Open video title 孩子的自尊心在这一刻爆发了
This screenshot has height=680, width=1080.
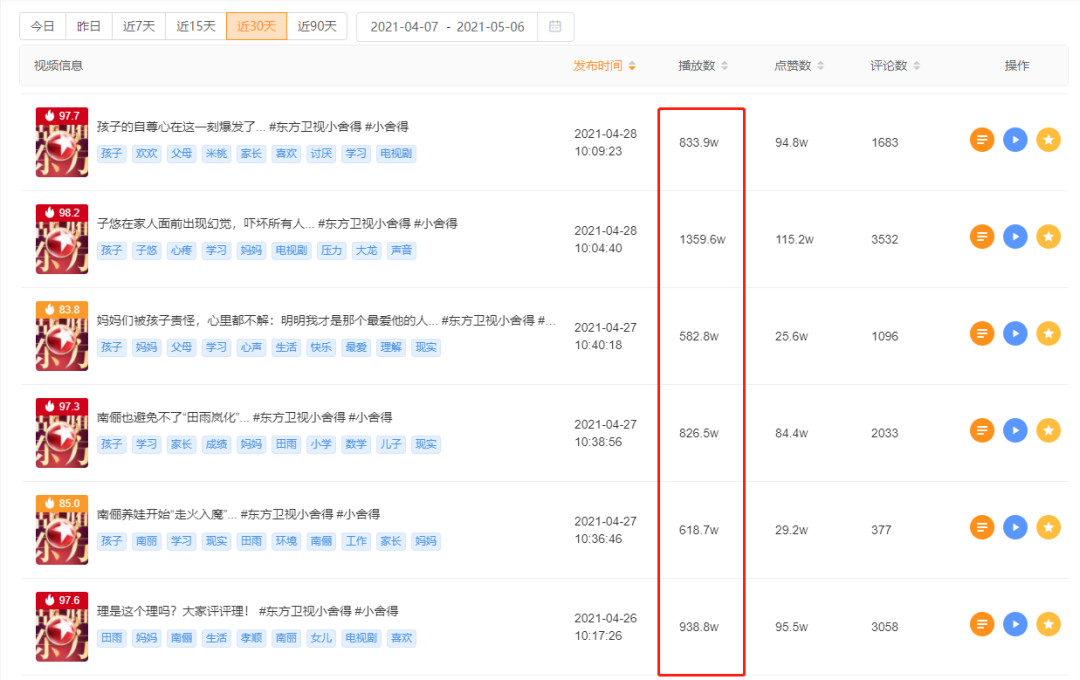[x=253, y=127]
